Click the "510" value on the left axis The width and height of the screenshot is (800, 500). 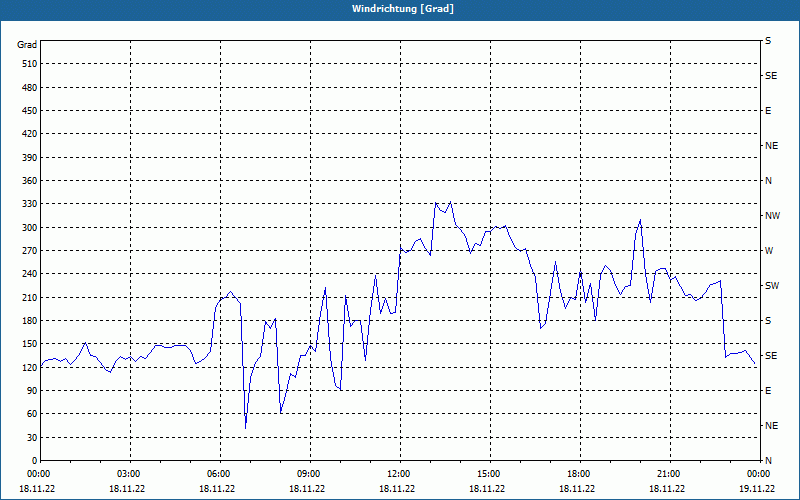[x=30, y=64]
